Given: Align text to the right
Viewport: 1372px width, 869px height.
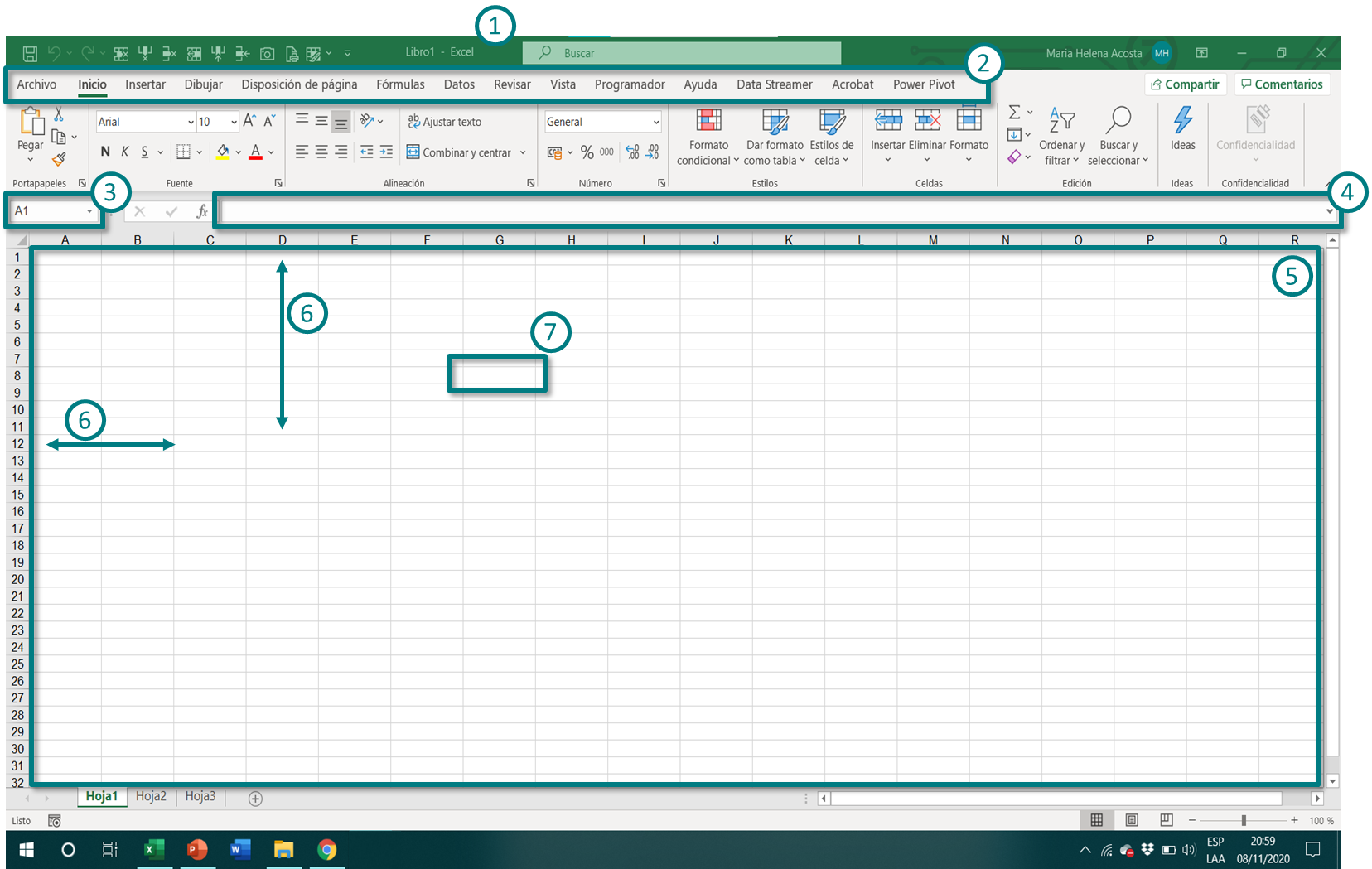Looking at the screenshot, I should click(x=341, y=152).
